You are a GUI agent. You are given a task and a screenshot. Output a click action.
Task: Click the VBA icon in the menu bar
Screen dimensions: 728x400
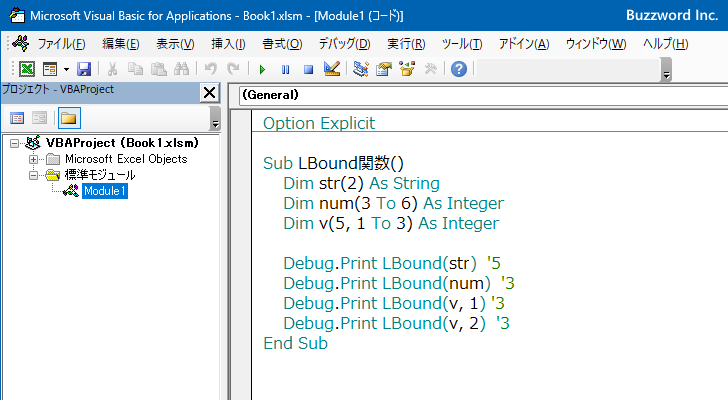(20, 43)
